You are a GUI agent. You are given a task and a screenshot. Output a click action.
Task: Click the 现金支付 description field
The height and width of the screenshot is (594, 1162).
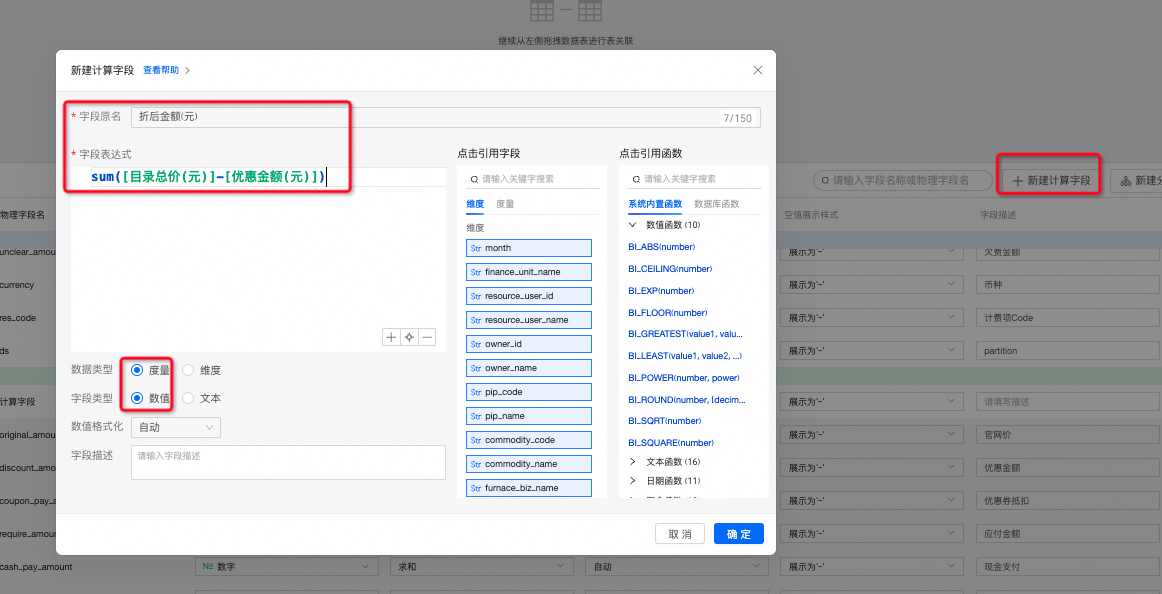coord(1069,567)
